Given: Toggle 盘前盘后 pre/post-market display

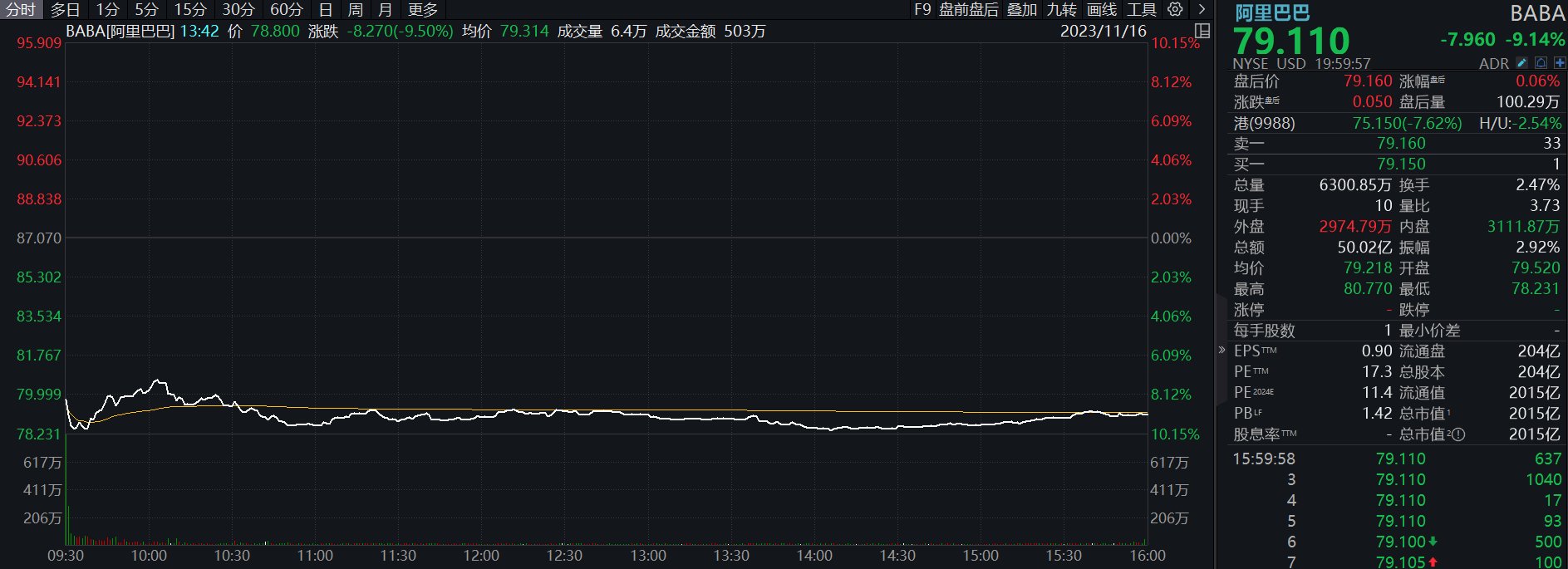Looking at the screenshot, I should (x=968, y=10).
